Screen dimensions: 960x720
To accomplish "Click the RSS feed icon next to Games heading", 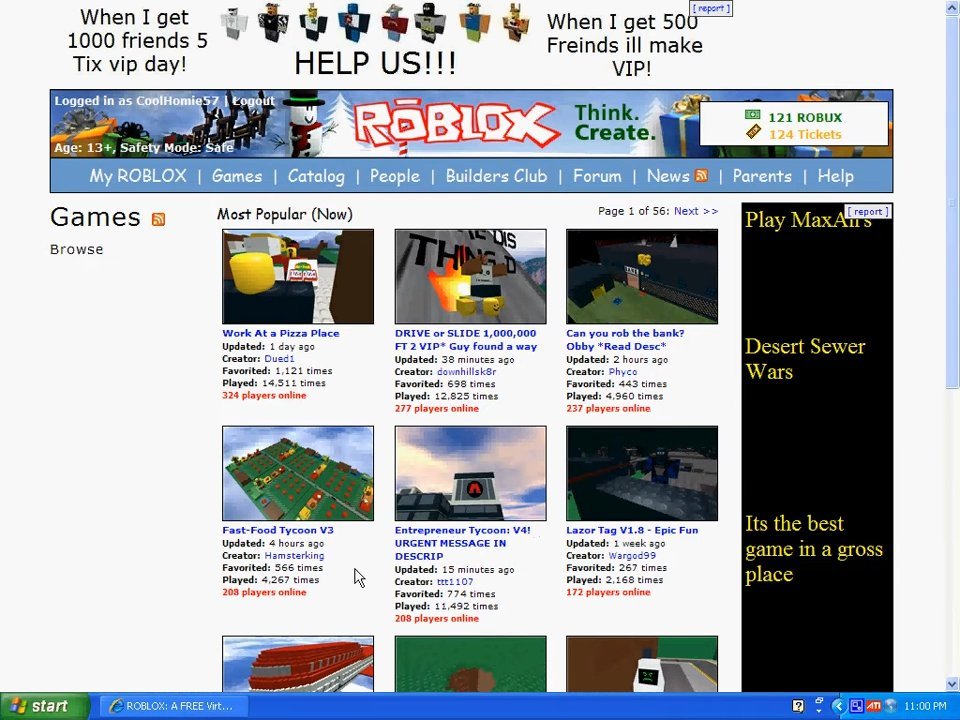I will pyautogui.click(x=159, y=219).
